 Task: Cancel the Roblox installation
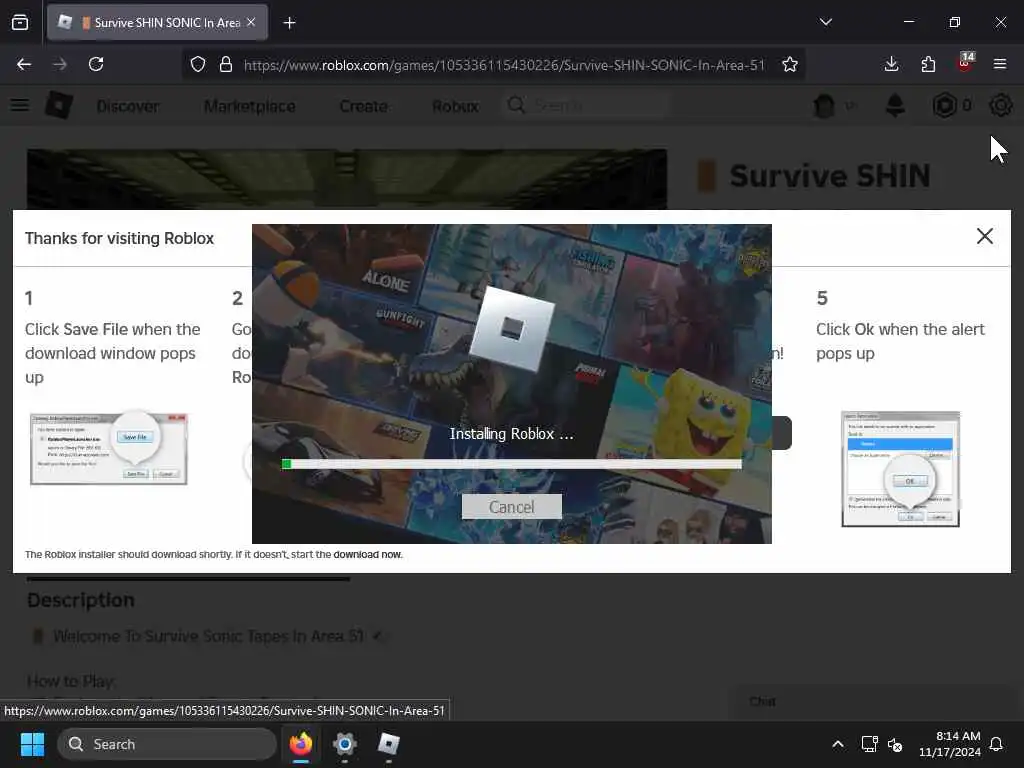coord(511,507)
